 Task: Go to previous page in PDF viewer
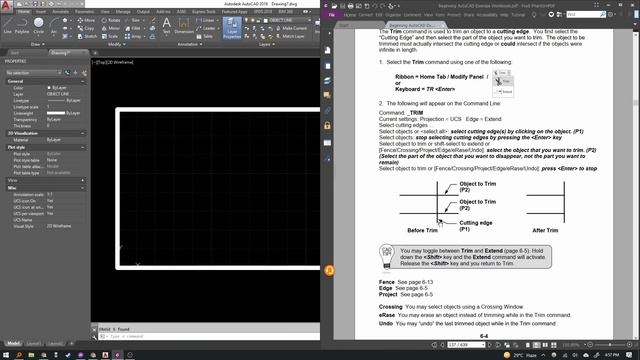click(x=442, y=345)
